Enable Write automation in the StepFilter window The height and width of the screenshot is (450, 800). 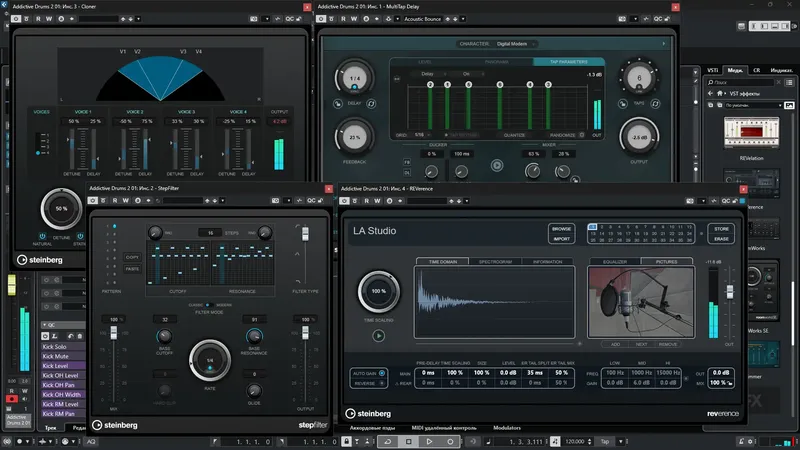126,201
